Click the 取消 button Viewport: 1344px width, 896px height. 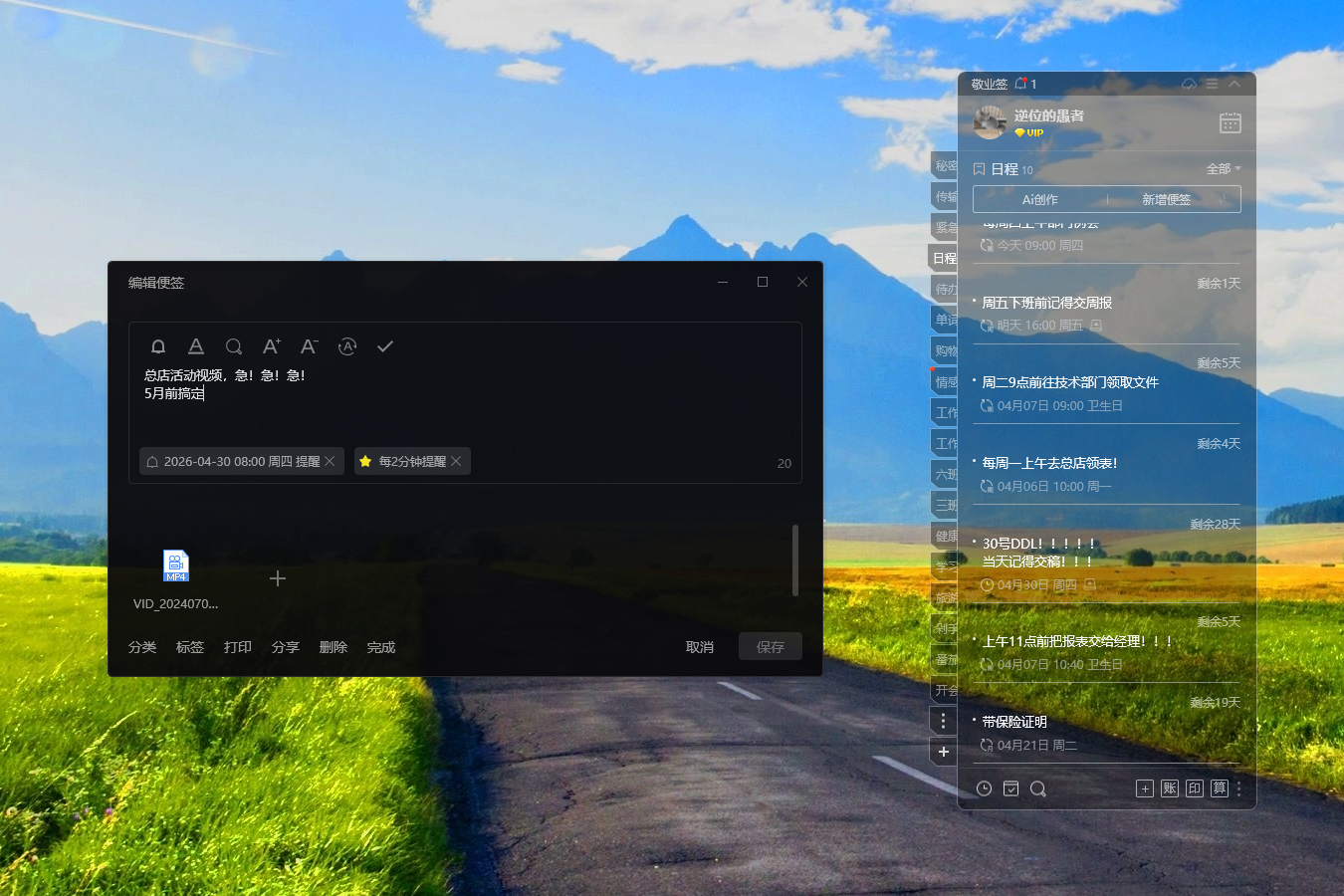click(700, 647)
